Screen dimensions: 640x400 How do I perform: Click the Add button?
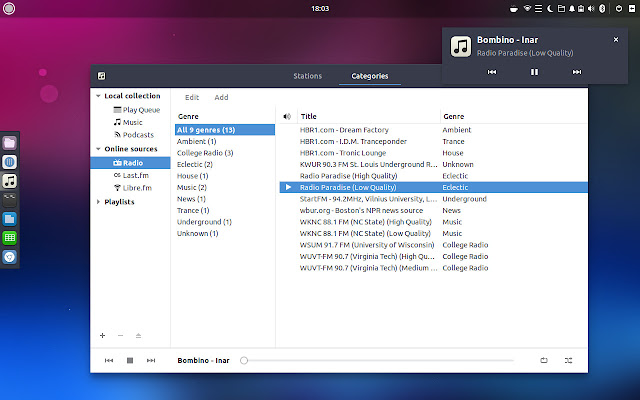[221, 98]
